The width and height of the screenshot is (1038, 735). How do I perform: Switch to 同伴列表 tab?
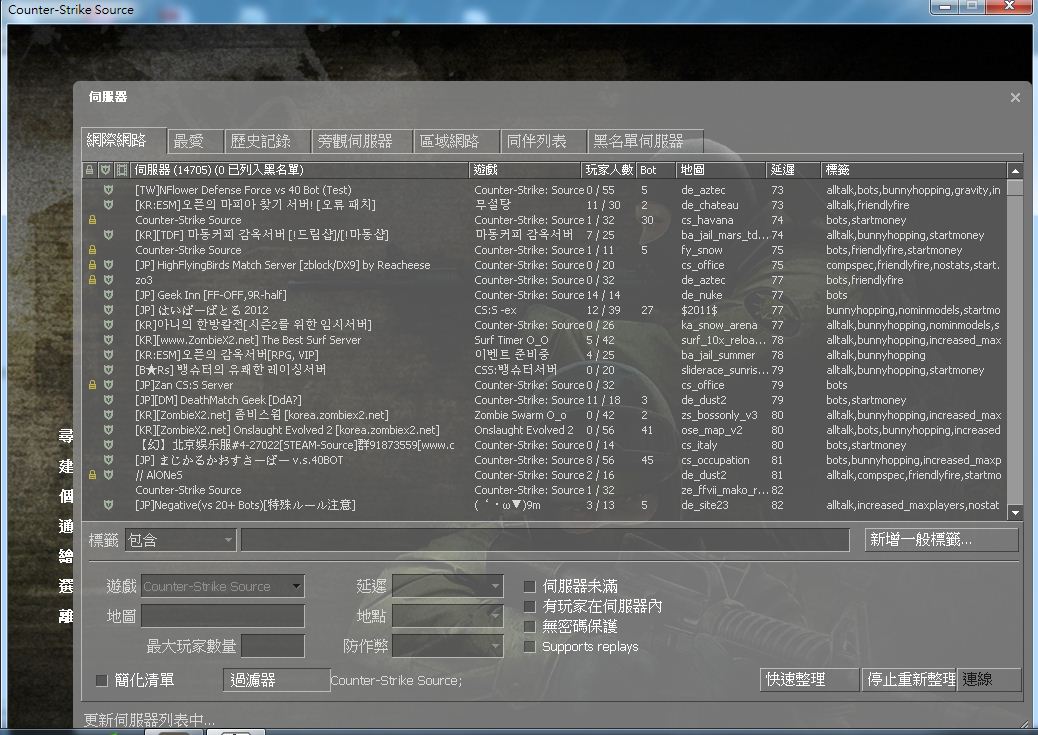pos(543,141)
